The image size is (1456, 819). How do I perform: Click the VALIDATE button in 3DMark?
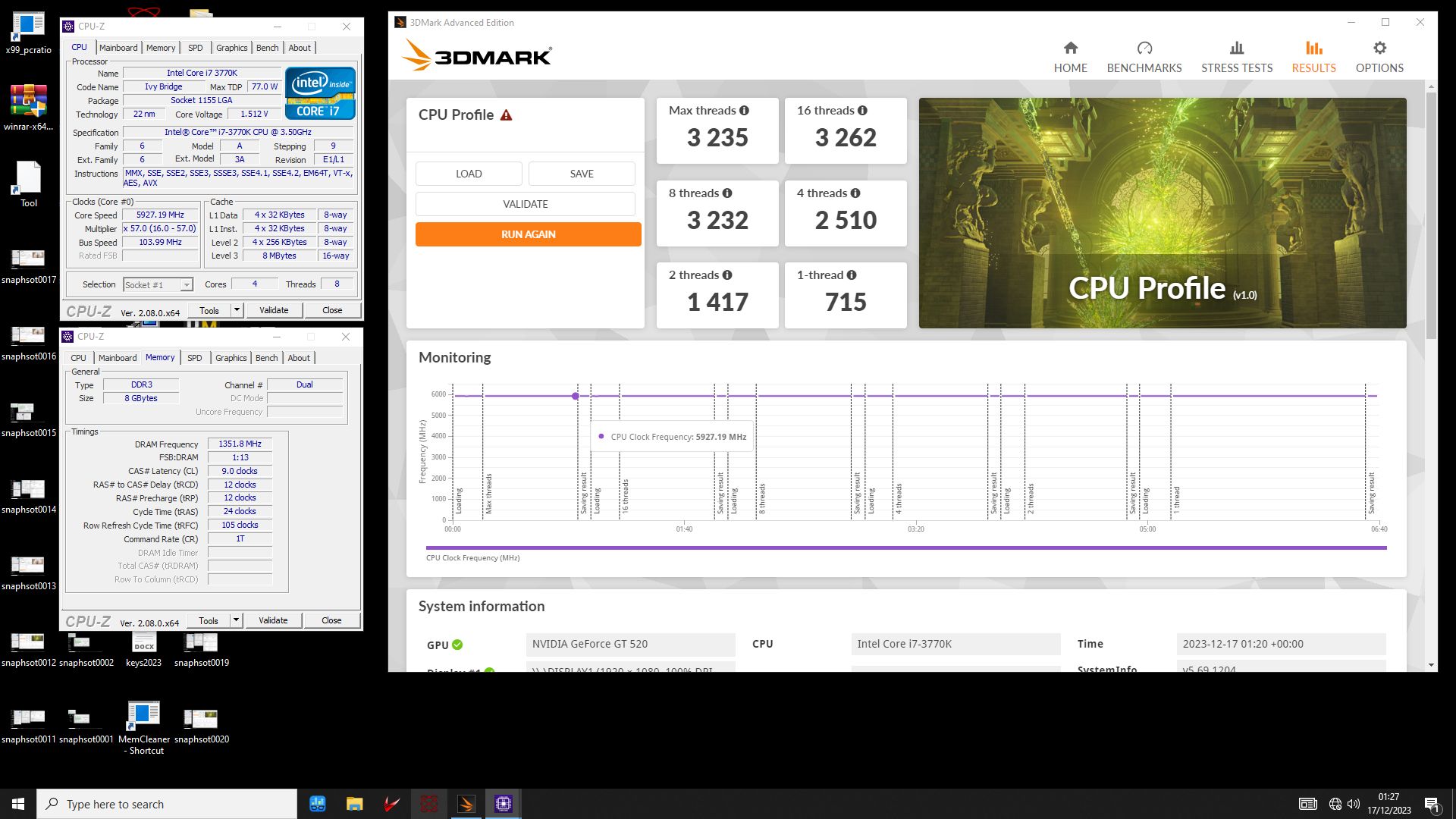pos(526,204)
